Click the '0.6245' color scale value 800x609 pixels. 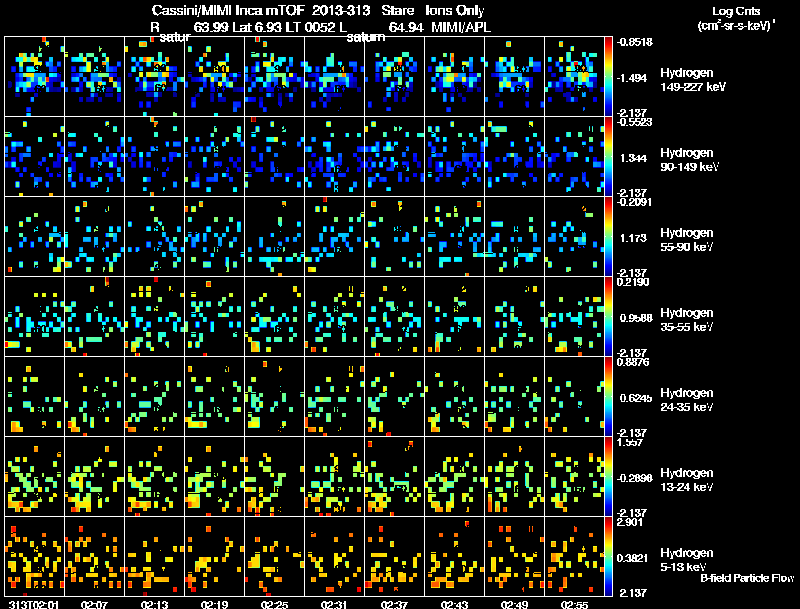click(x=636, y=398)
